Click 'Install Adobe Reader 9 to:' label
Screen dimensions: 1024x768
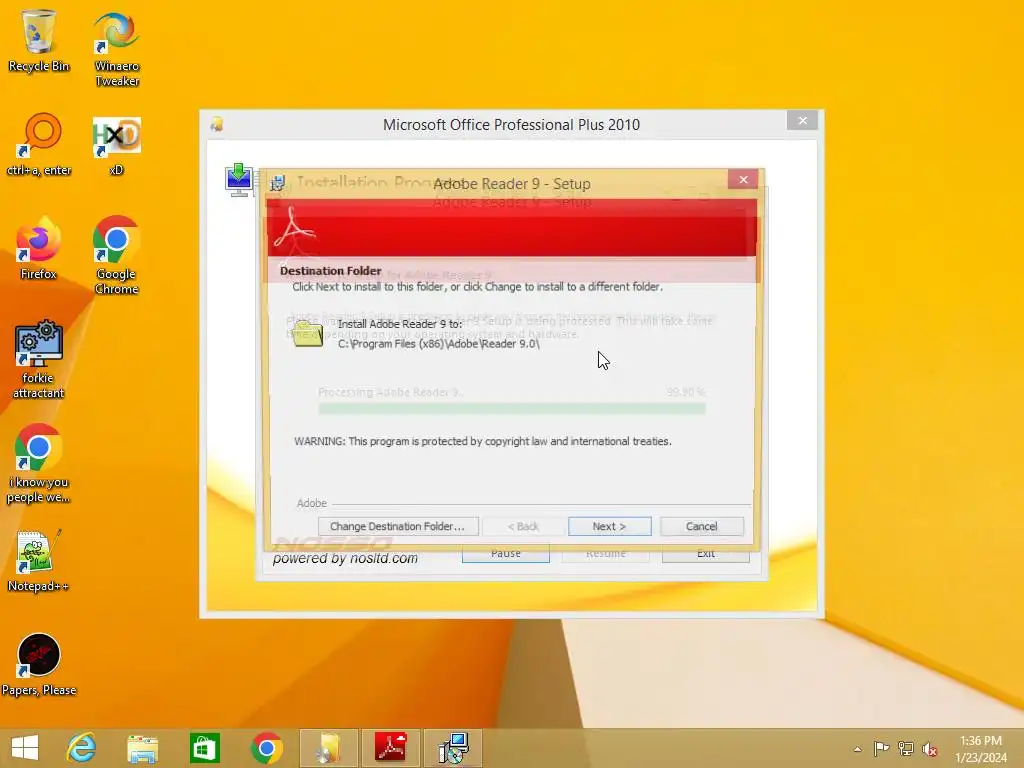(x=400, y=324)
